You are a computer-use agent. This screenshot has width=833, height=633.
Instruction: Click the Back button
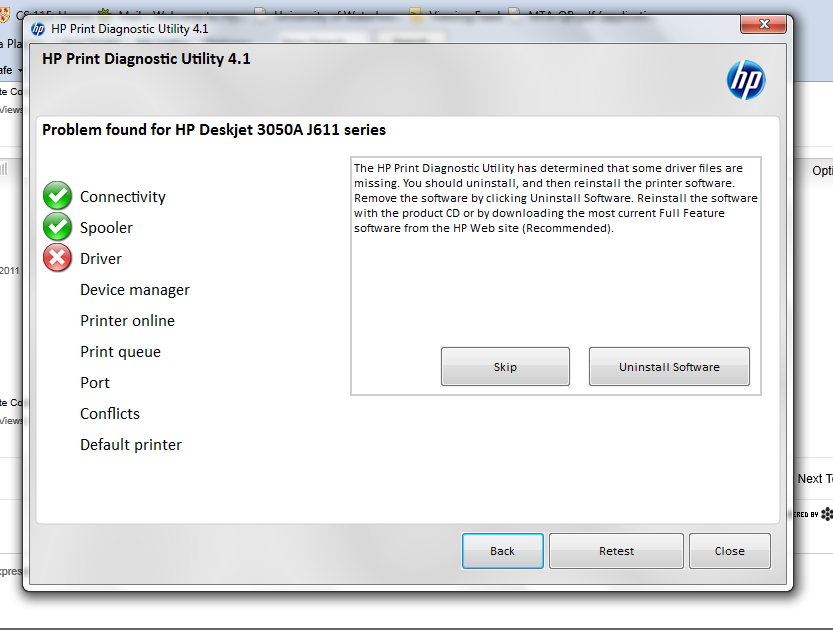(502, 550)
